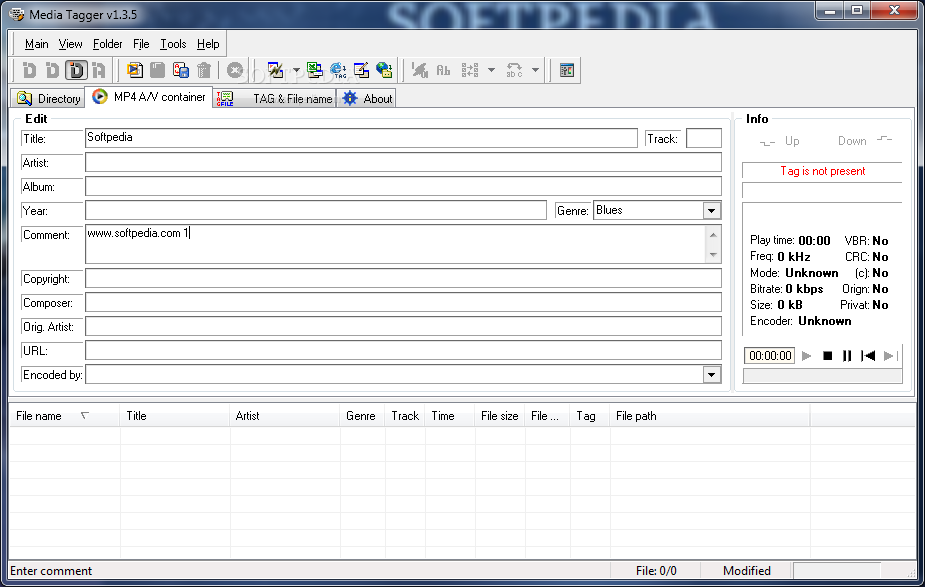Click the Orig. Artist input field
This screenshot has width=925, height=587.
404,326
